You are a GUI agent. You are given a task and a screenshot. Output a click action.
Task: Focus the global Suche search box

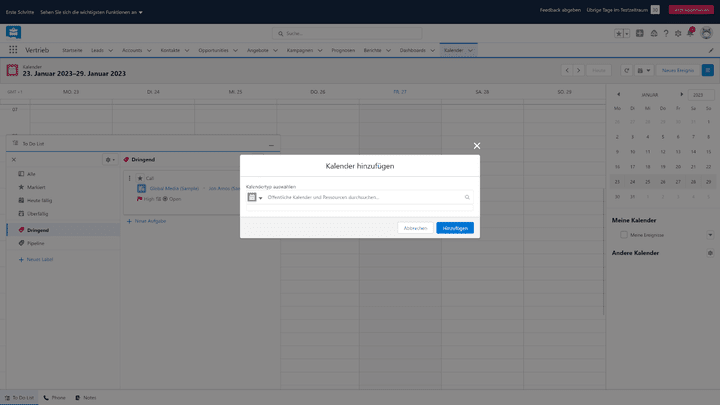click(347, 34)
